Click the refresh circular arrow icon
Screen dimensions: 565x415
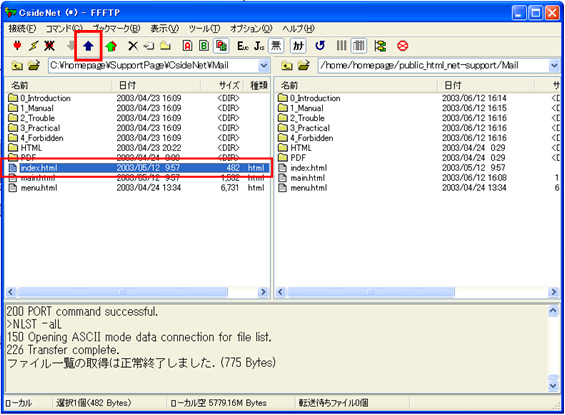(320, 46)
